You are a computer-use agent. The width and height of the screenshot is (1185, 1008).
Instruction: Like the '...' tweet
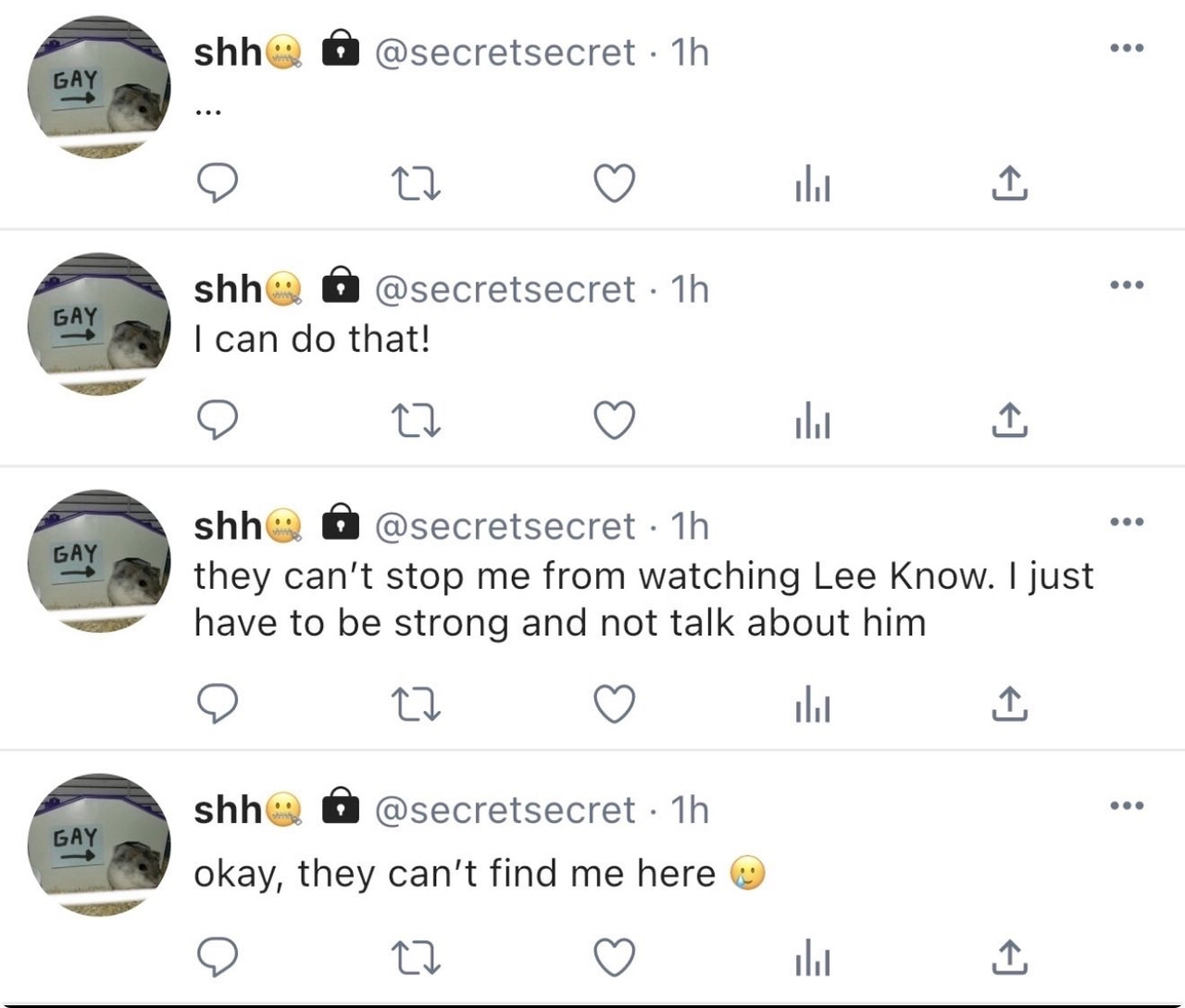(615, 183)
